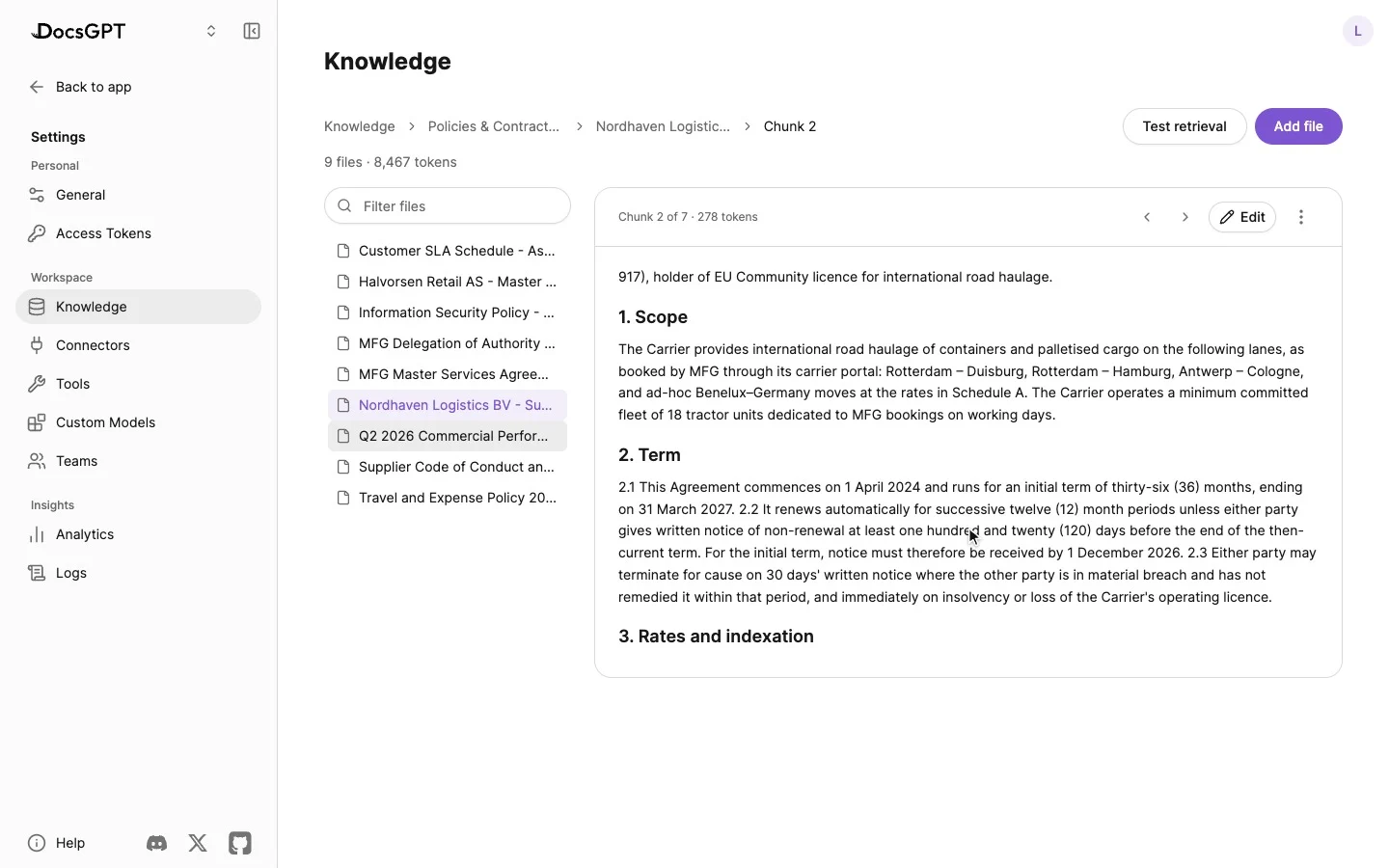Click the Back to app arrow

[37, 87]
